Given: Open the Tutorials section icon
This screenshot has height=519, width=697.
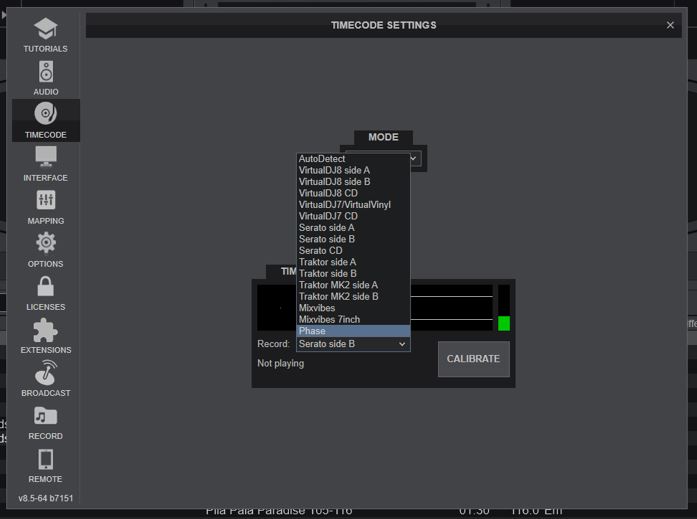Looking at the screenshot, I should click(x=45, y=29).
